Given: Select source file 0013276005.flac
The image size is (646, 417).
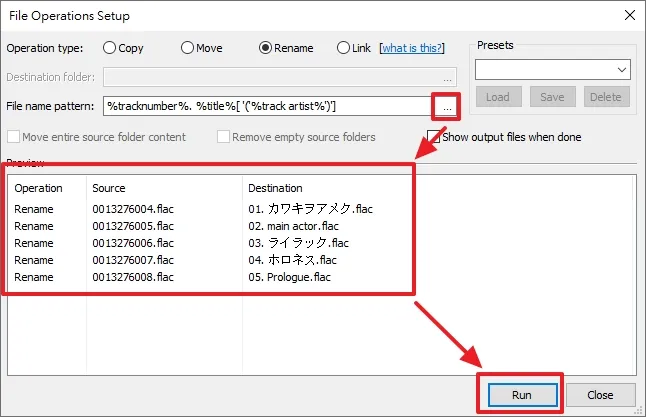Looking at the screenshot, I should coord(133,226).
